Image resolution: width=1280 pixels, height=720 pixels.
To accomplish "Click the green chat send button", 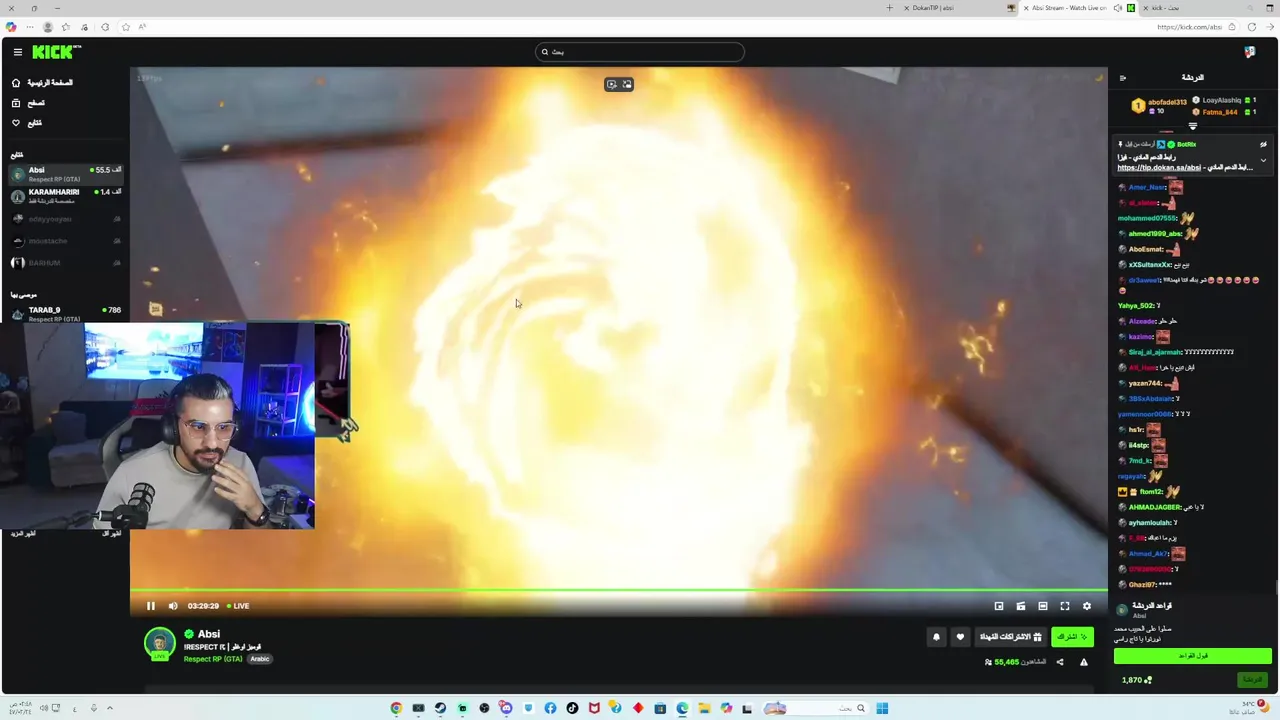I will [x=1252, y=680].
